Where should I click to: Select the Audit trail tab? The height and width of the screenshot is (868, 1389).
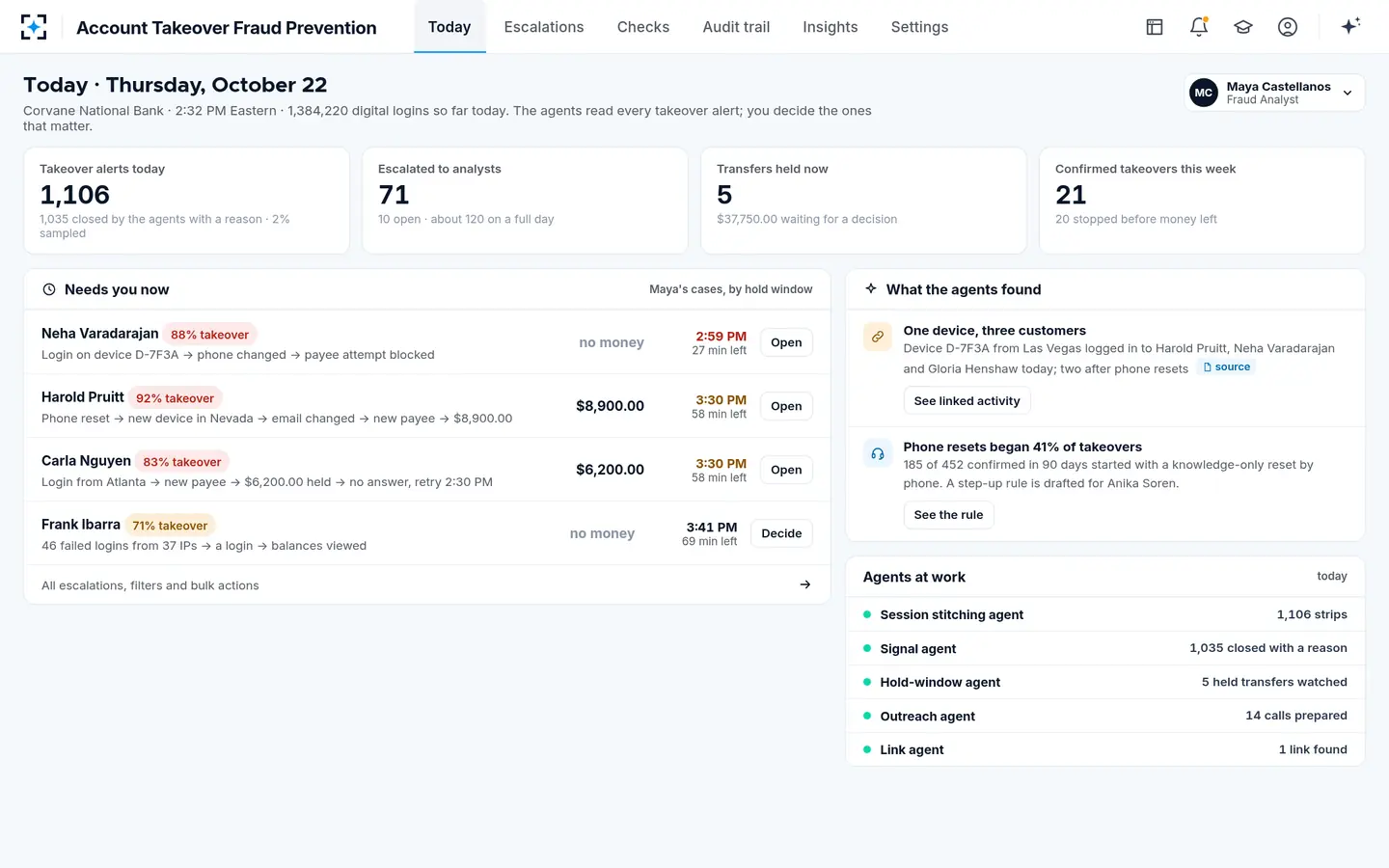click(736, 27)
